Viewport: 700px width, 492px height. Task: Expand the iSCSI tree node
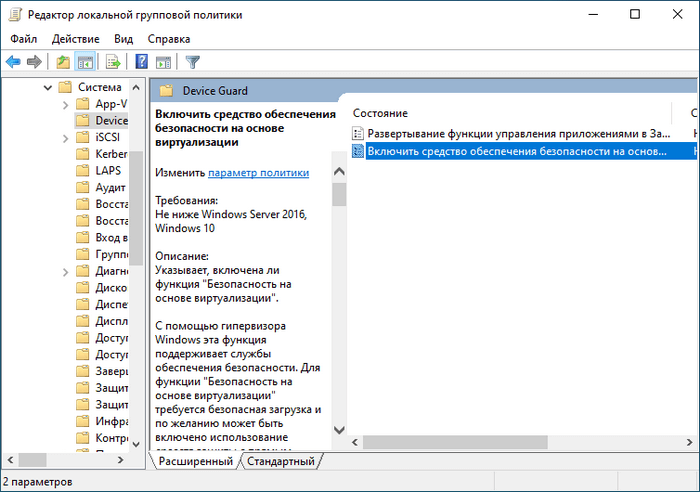pyautogui.click(x=66, y=138)
